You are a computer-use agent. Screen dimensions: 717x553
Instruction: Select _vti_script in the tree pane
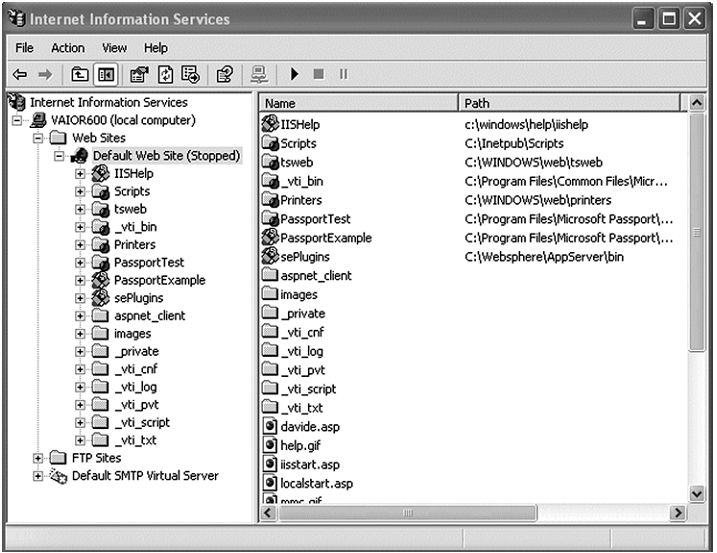142,423
